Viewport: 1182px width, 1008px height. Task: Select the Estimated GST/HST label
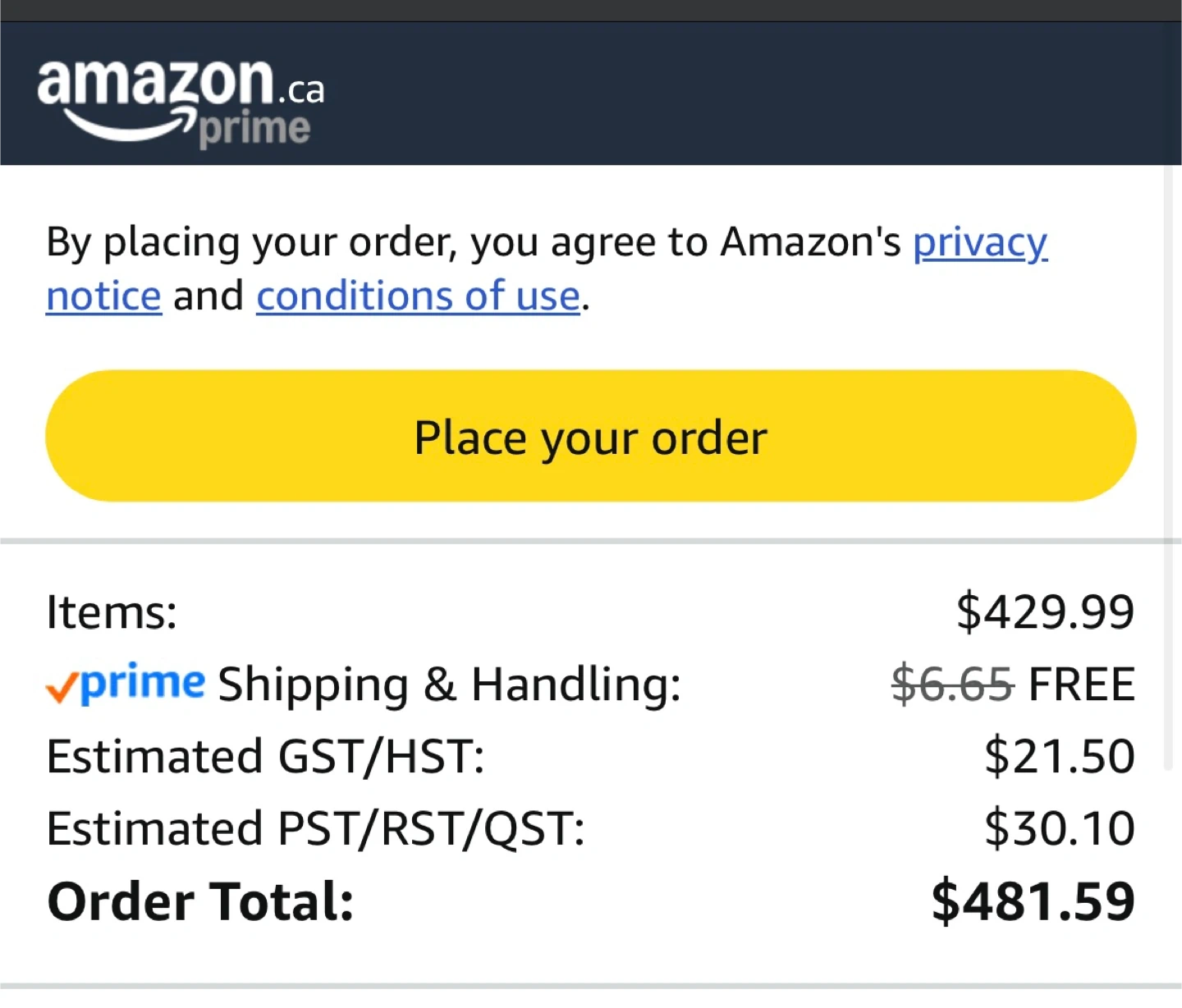pyautogui.click(x=265, y=756)
